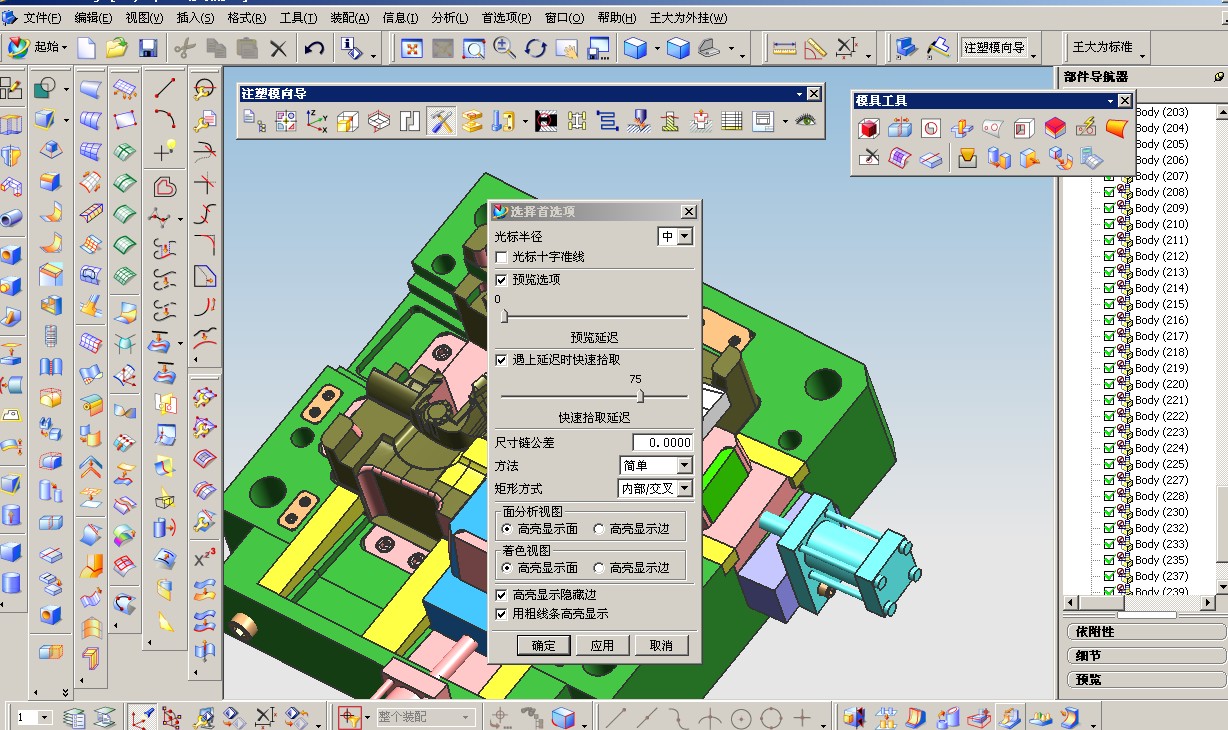Image resolution: width=1228 pixels, height=730 pixels.
Task: Select highlight faces radio under 面分析视图
Action: coord(507,529)
